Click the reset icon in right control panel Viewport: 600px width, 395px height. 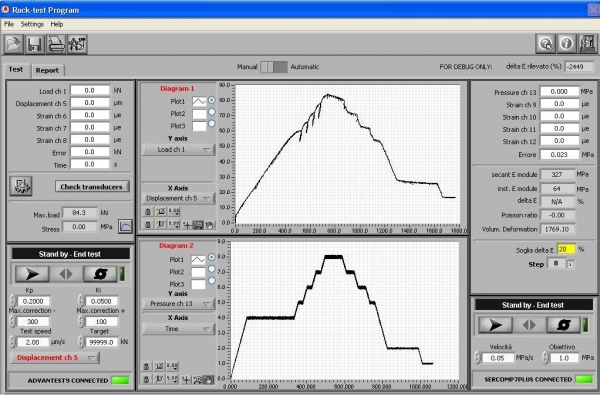(x=563, y=325)
